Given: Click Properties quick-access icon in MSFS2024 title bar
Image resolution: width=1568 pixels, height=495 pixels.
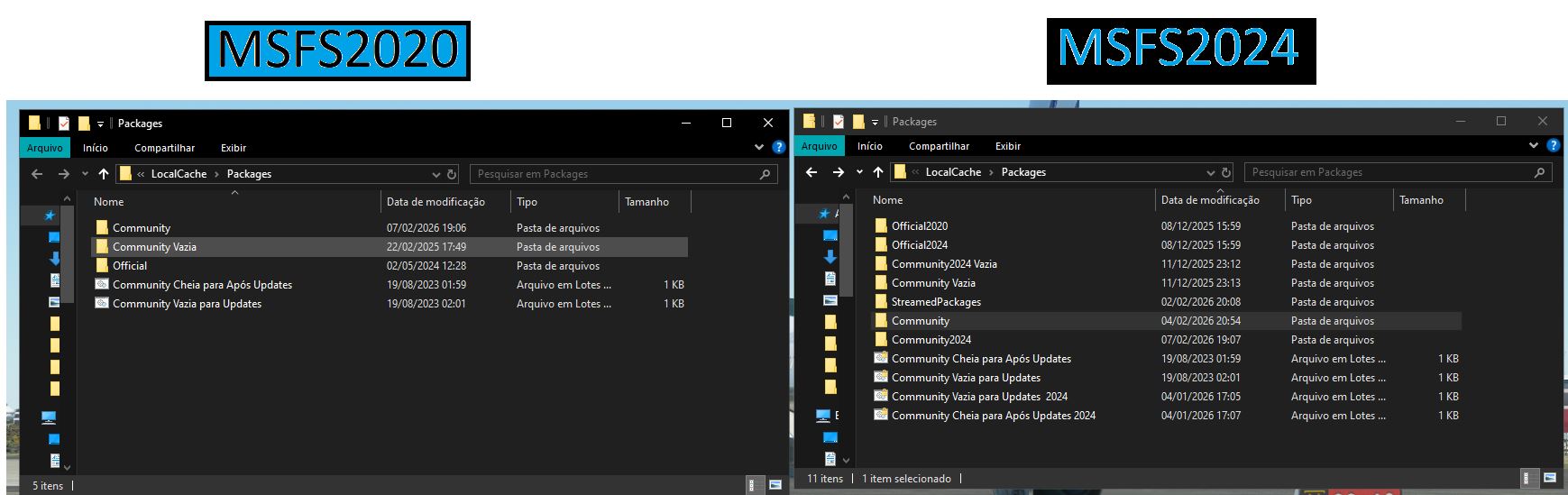Looking at the screenshot, I should point(839,122).
